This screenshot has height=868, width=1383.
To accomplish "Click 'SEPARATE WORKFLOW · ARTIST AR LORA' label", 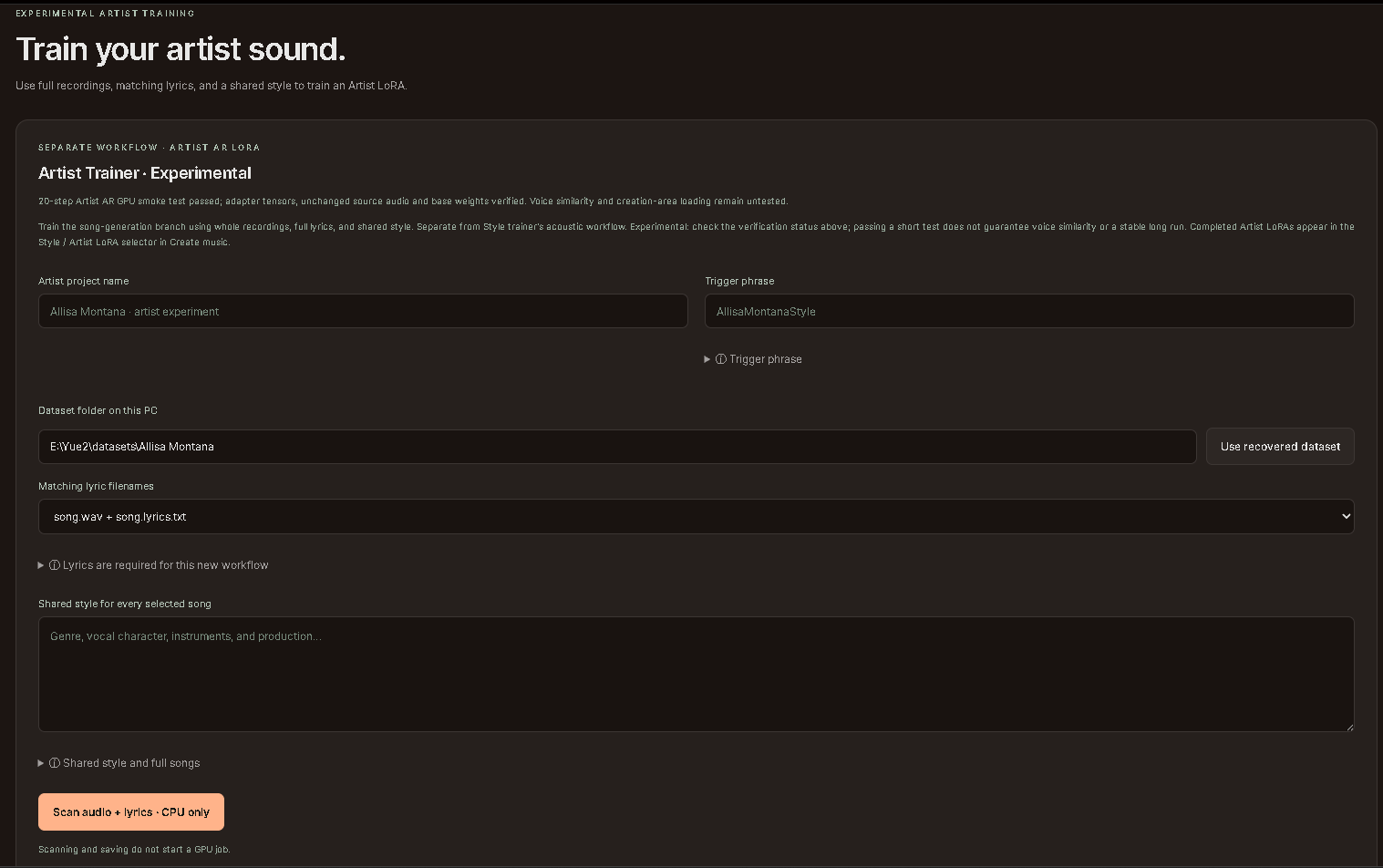I will click(x=149, y=147).
